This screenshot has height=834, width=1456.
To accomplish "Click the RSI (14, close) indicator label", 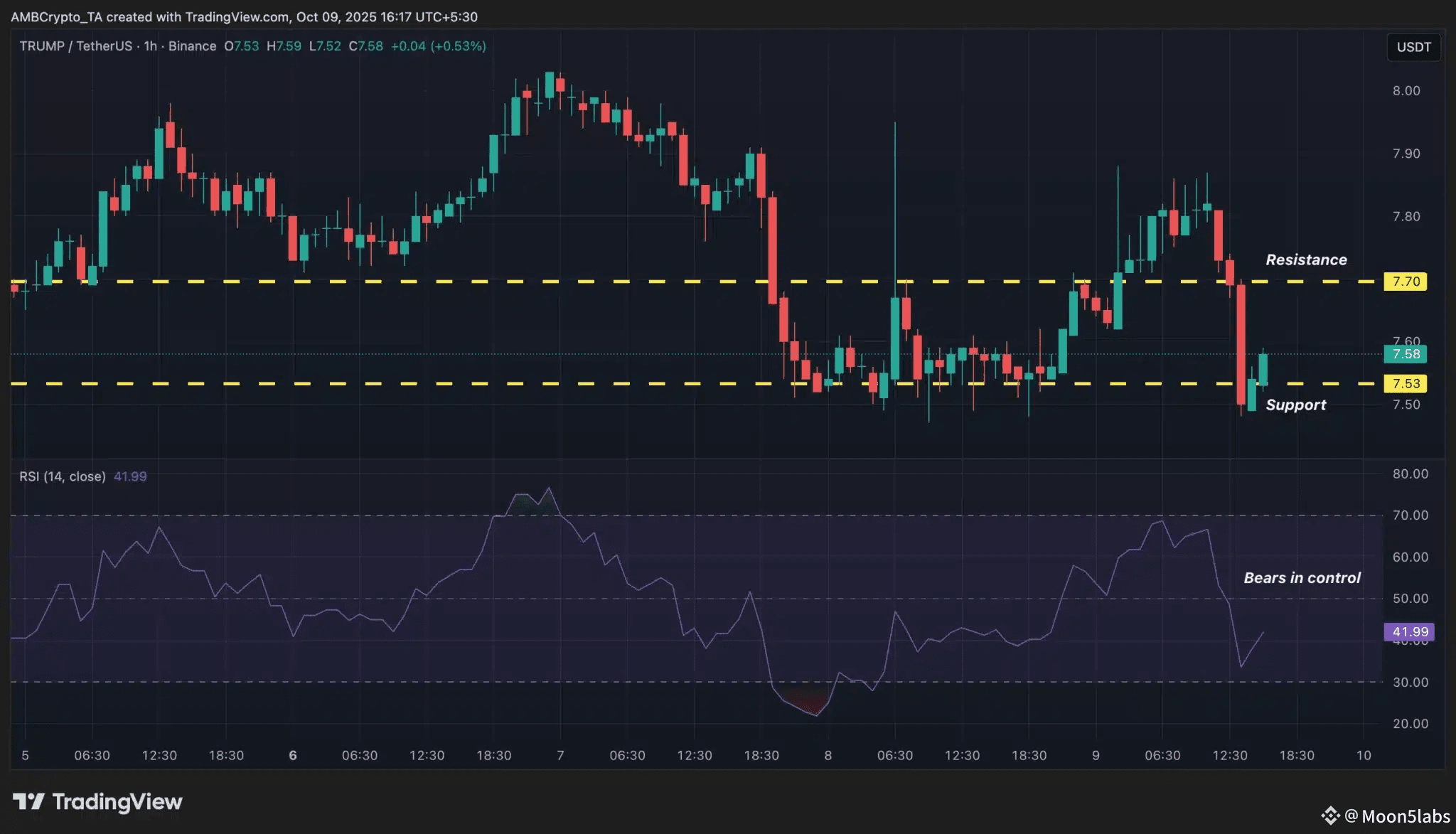I will click(x=62, y=476).
